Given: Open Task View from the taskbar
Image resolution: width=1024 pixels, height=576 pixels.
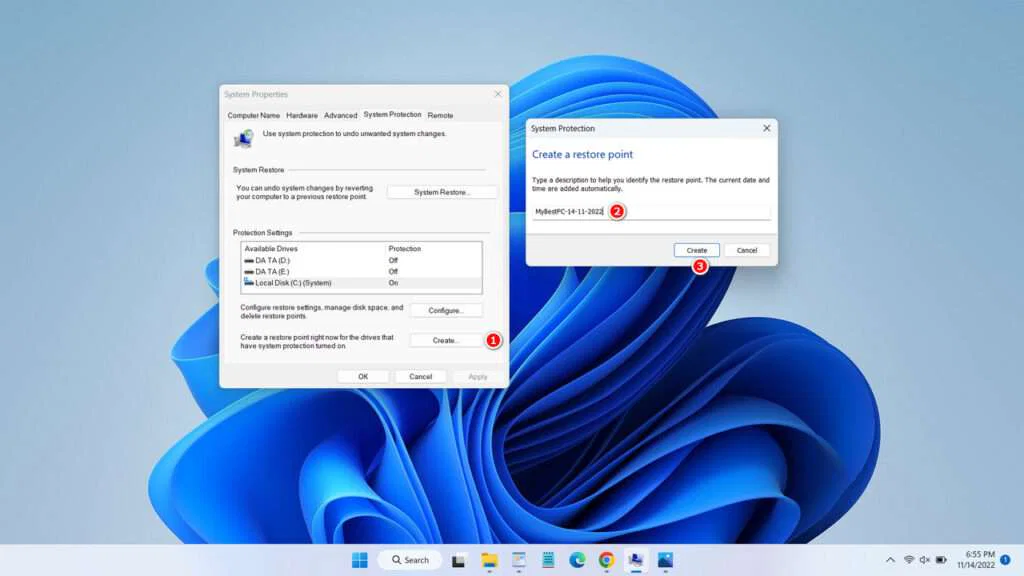Looking at the screenshot, I should (x=458, y=560).
